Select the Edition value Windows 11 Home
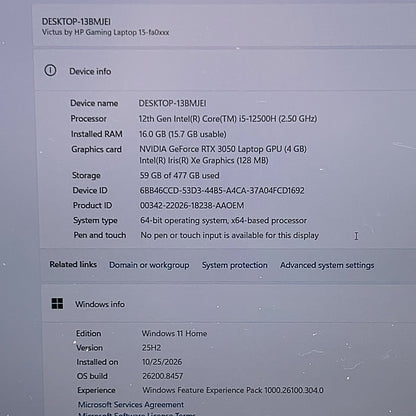 [x=174, y=333]
